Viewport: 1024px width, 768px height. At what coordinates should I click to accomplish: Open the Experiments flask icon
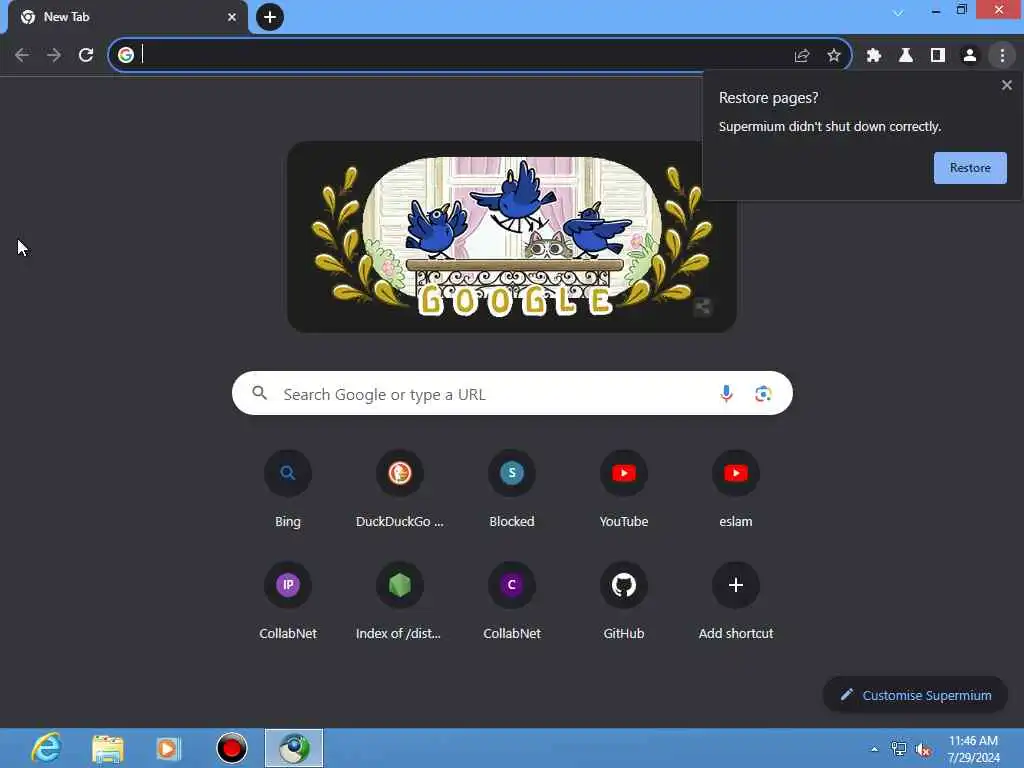(906, 56)
